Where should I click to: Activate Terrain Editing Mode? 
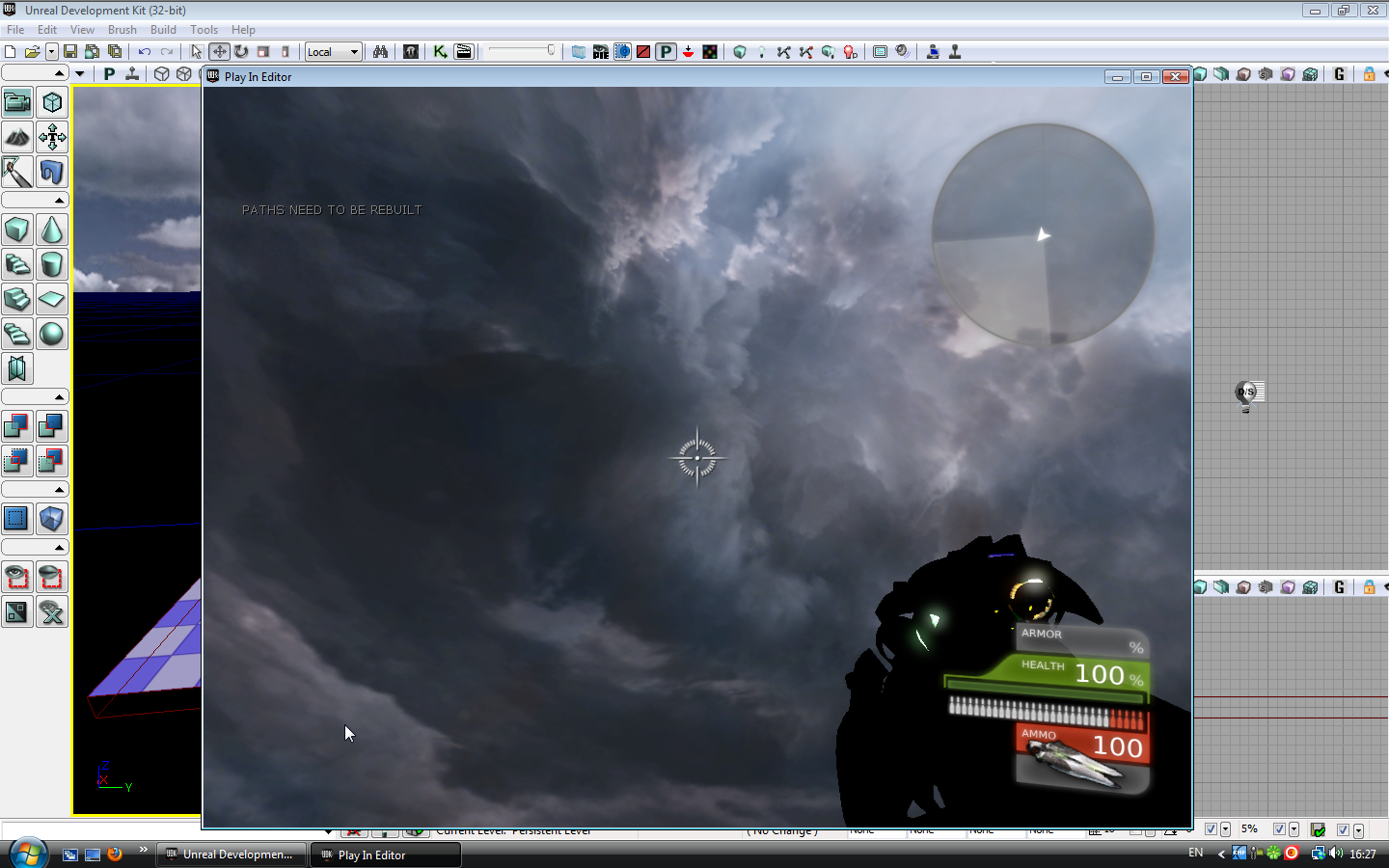(17, 137)
